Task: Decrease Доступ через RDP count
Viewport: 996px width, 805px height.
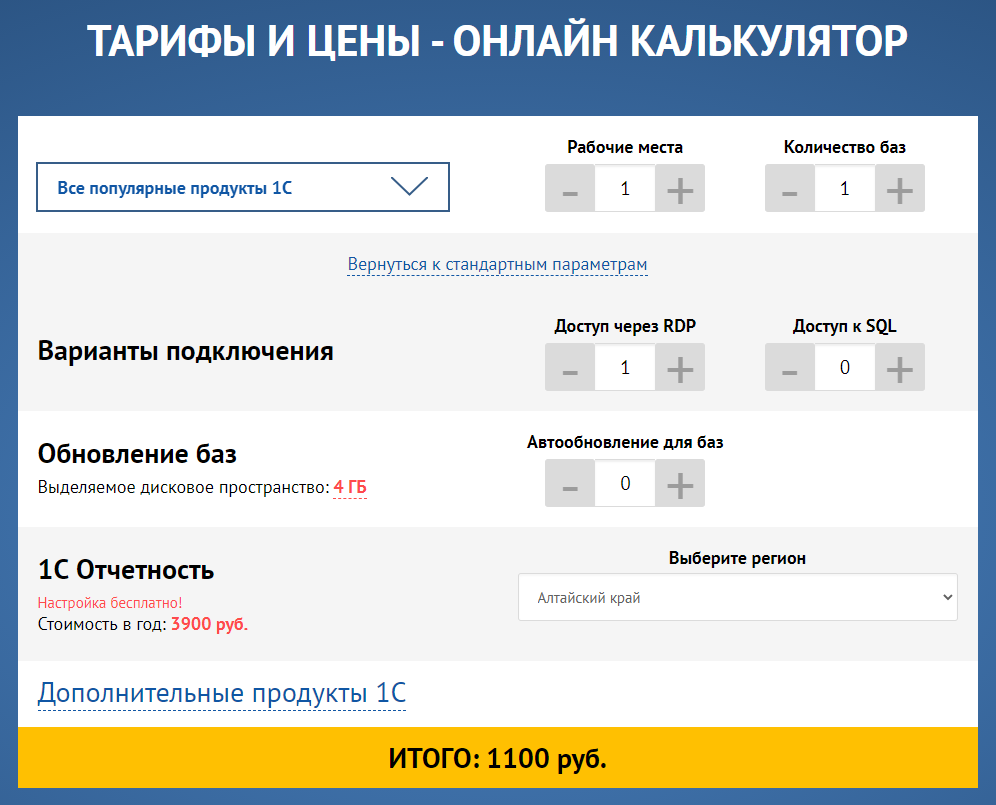Action: [570, 367]
